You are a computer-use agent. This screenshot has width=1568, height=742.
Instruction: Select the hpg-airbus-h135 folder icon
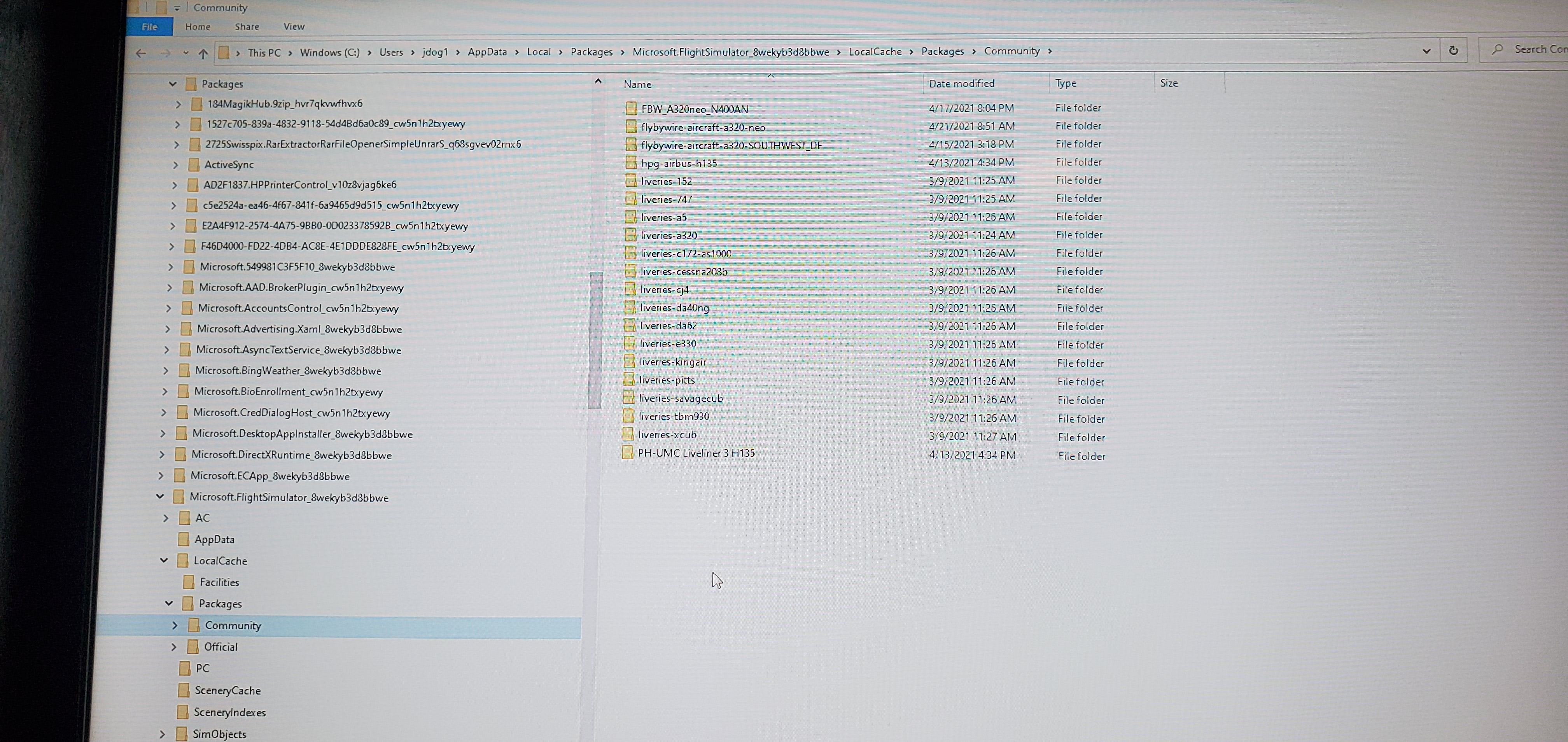pos(631,163)
